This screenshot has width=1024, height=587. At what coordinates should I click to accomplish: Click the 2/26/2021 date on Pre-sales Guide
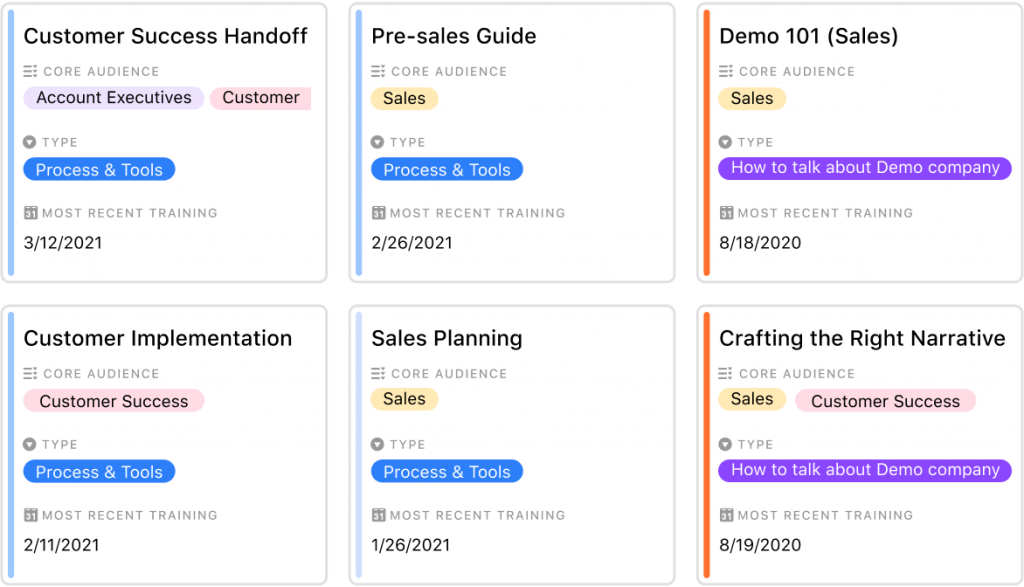click(x=412, y=243)
